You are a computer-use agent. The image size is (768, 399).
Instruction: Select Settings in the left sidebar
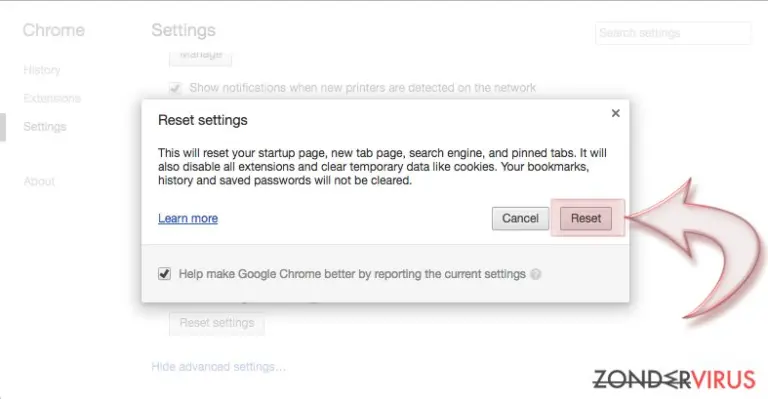pyautogui.click(x=45, y=127)
